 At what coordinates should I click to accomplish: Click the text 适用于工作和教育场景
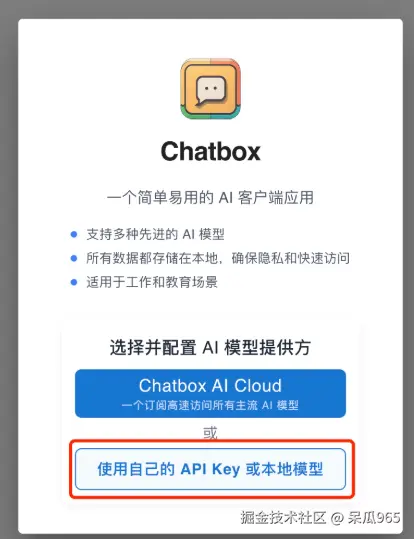point(152,282)
